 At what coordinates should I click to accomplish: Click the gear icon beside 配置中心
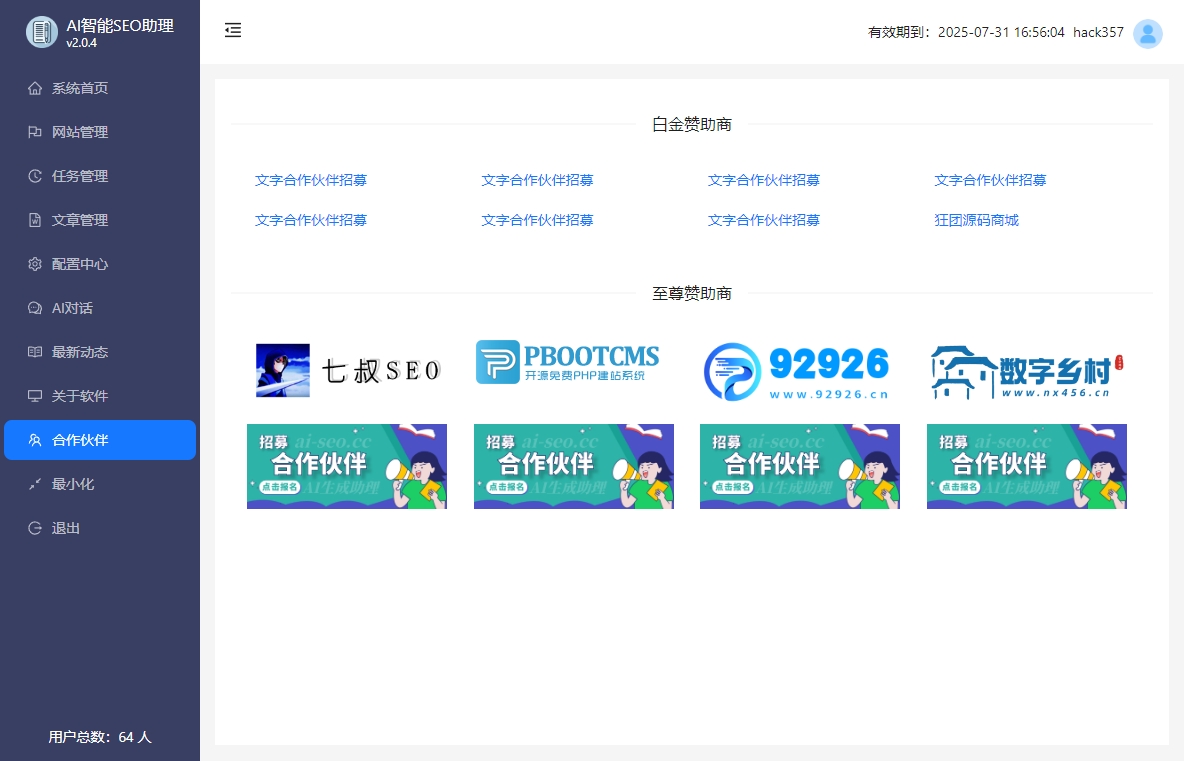click(x=35, y=264)
